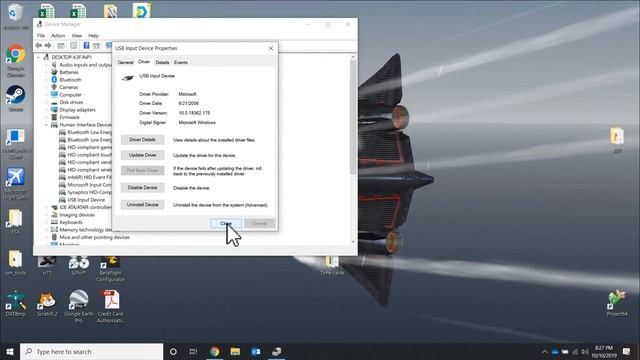Expand the Bluetooth node arrow
The image size is (640, 360).
[47, 80]
